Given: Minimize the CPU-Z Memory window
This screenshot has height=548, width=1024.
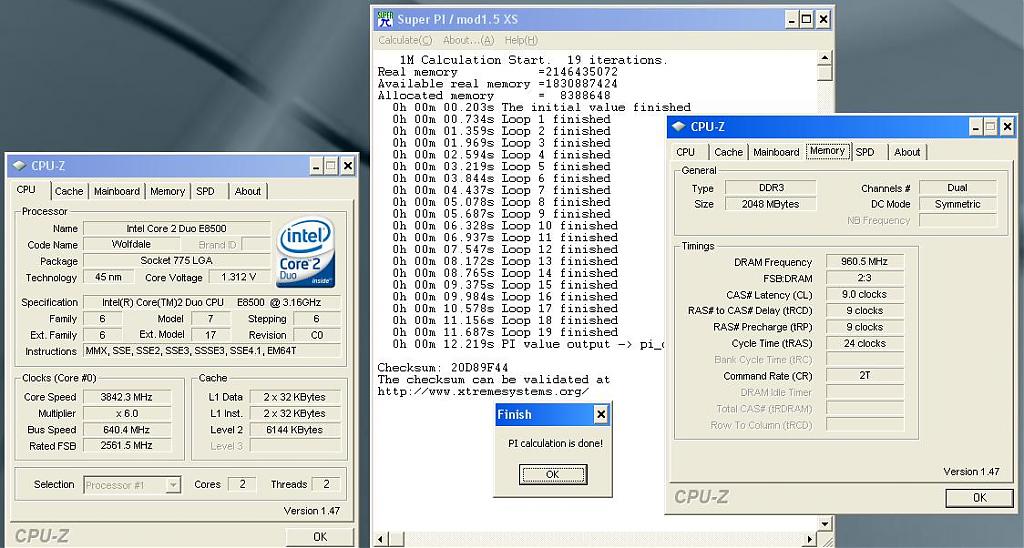Looking at the screenshot, I should point(975,127).
